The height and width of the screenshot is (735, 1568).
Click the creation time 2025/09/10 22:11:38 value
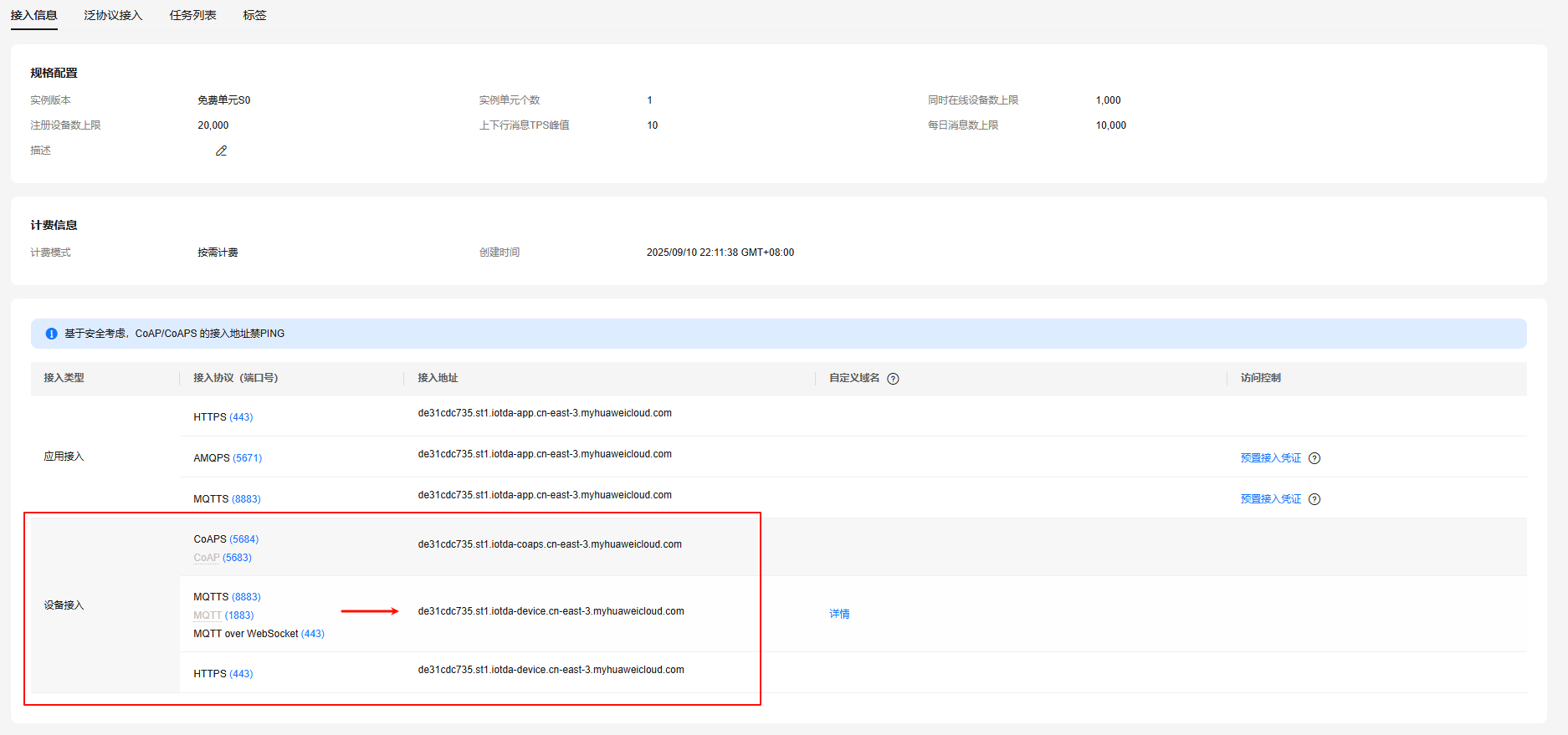click(720, 253)
